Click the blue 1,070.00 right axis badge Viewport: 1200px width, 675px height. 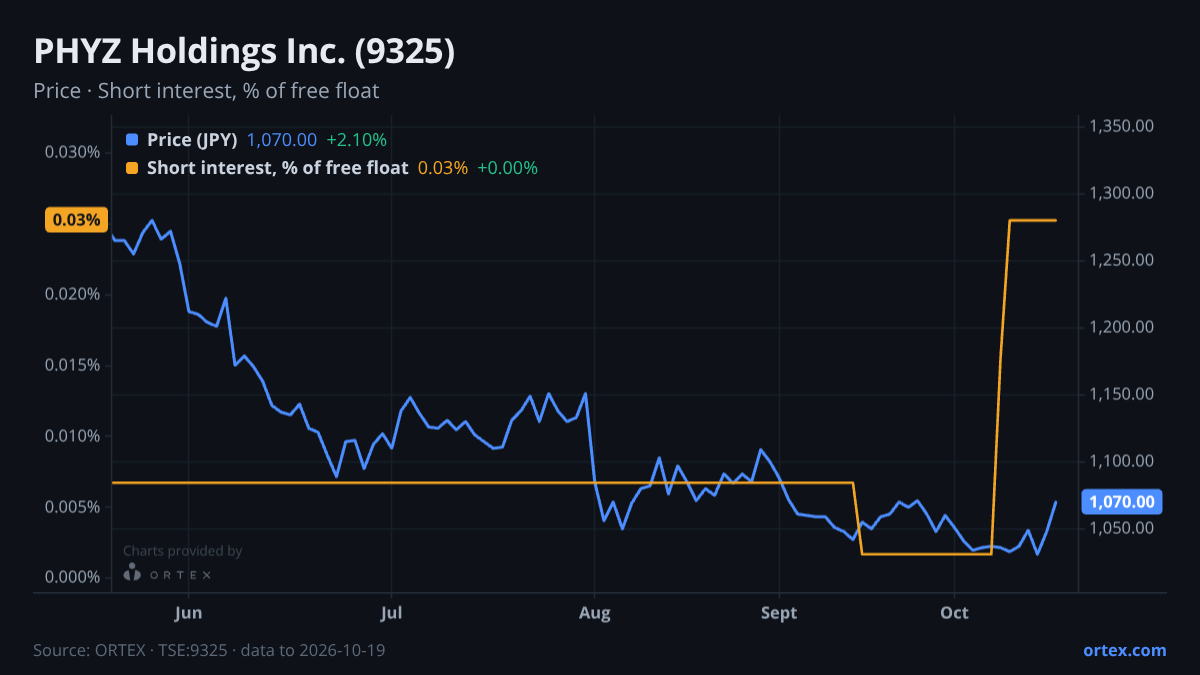pos(1122,502)
